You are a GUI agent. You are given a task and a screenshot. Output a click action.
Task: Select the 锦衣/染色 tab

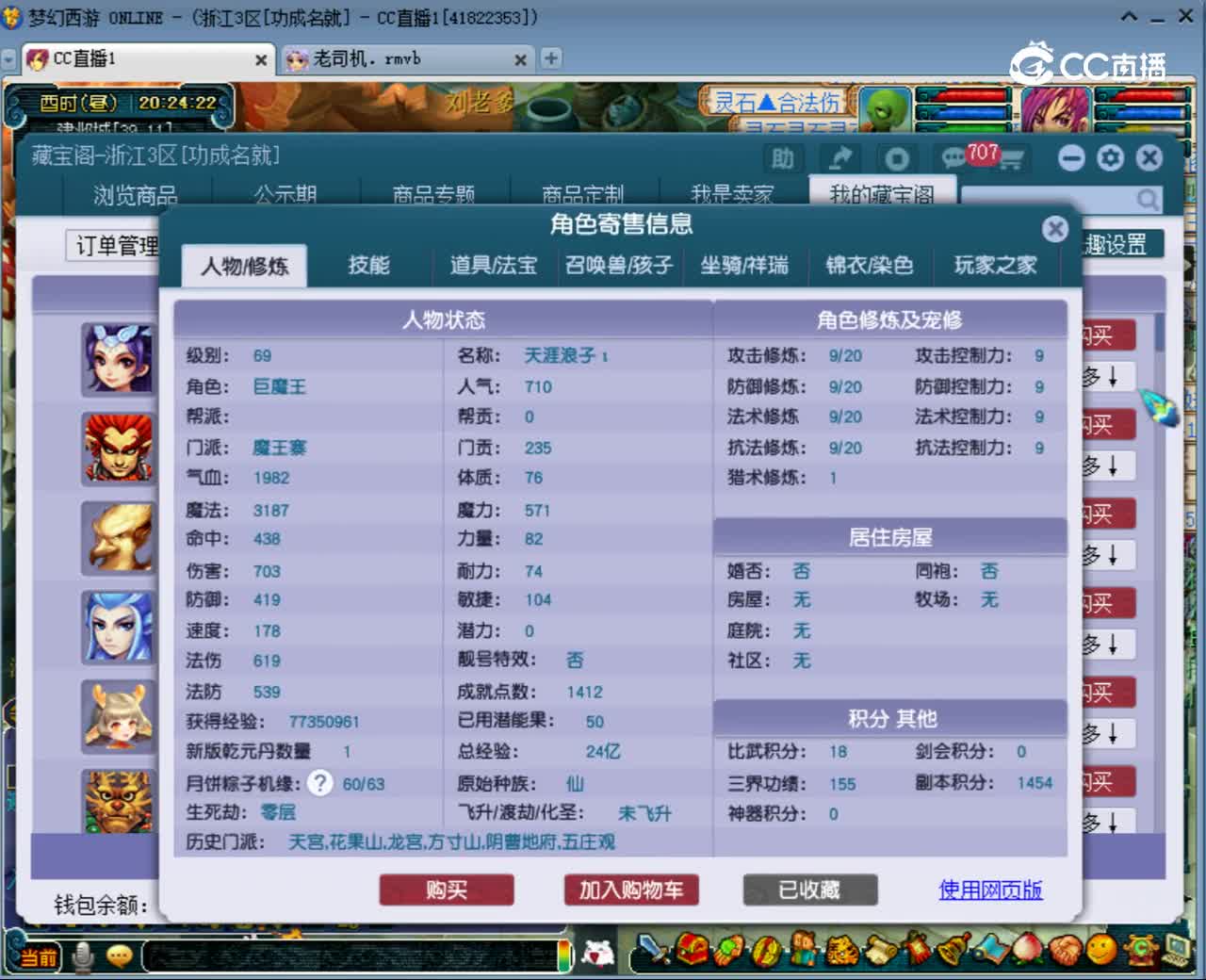pos(870,266)
